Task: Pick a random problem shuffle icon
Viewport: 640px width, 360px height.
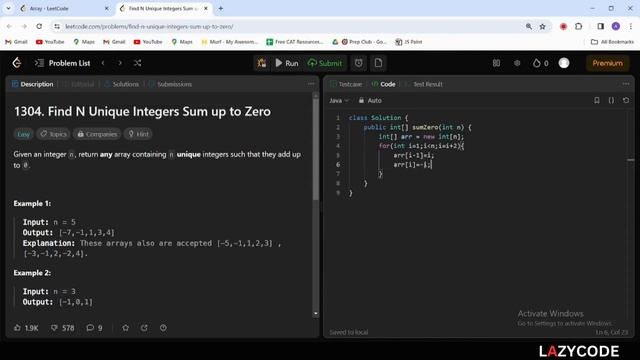Action: pos(138,63)
